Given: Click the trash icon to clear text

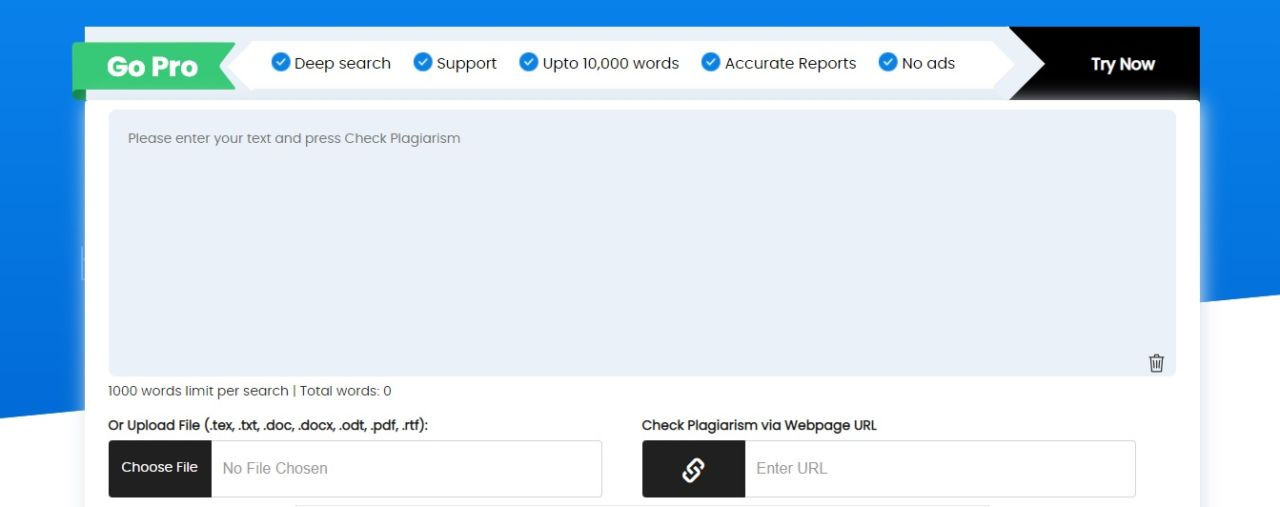Looking at the screenshot, I should point(1156,363).
